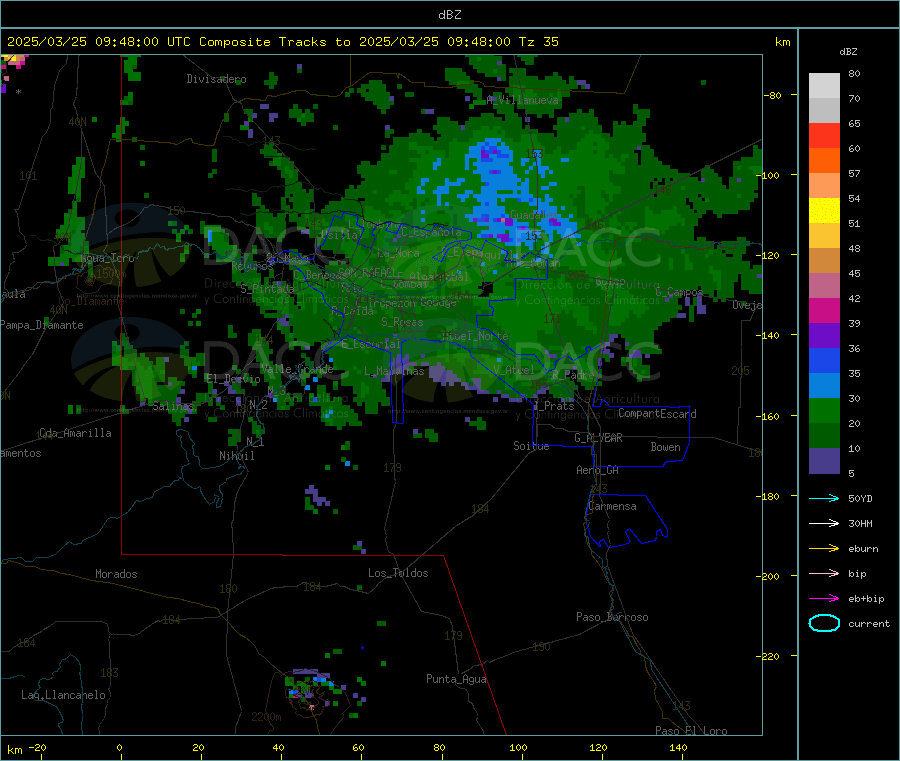Click the 'km' unit label at bottom left
This screenshot has height=761, width=900.
point(15,750)
